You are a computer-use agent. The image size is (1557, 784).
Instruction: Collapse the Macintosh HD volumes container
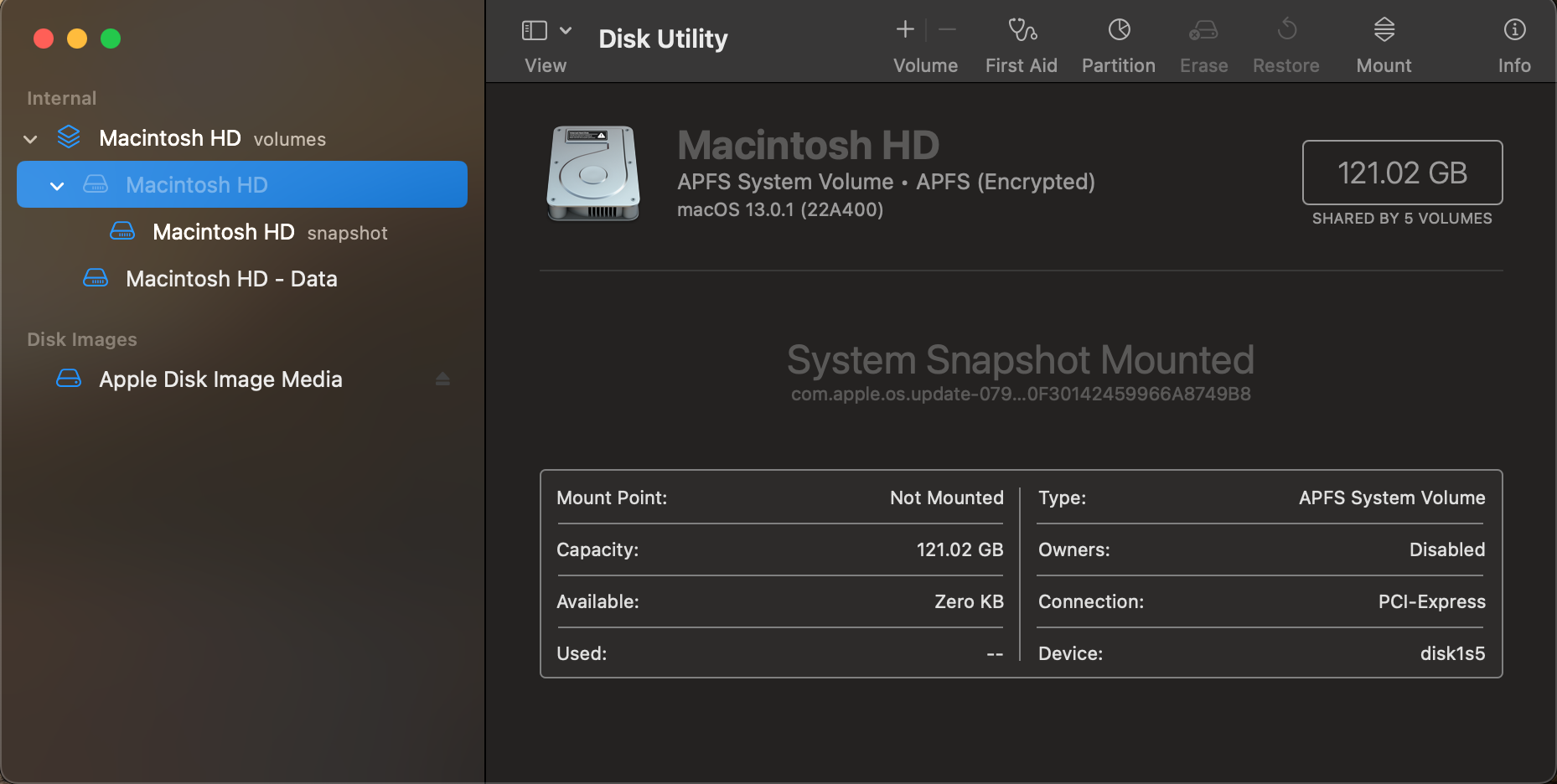[31, 139]
